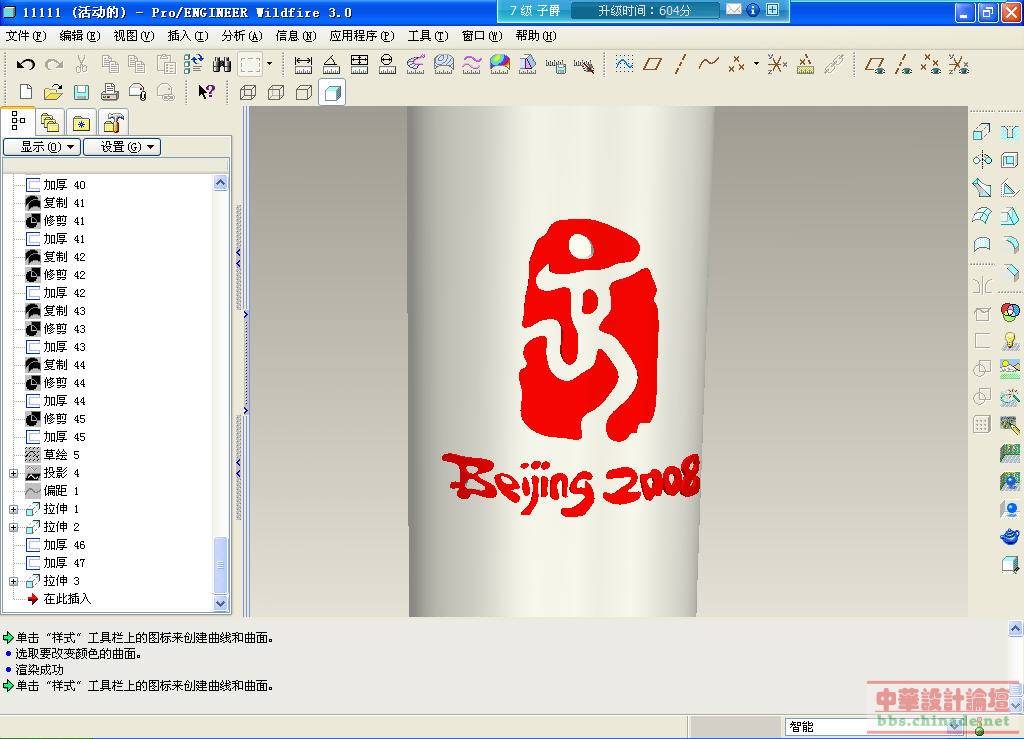
Task: Select the Datum Points tool
Action: (737, 64)
